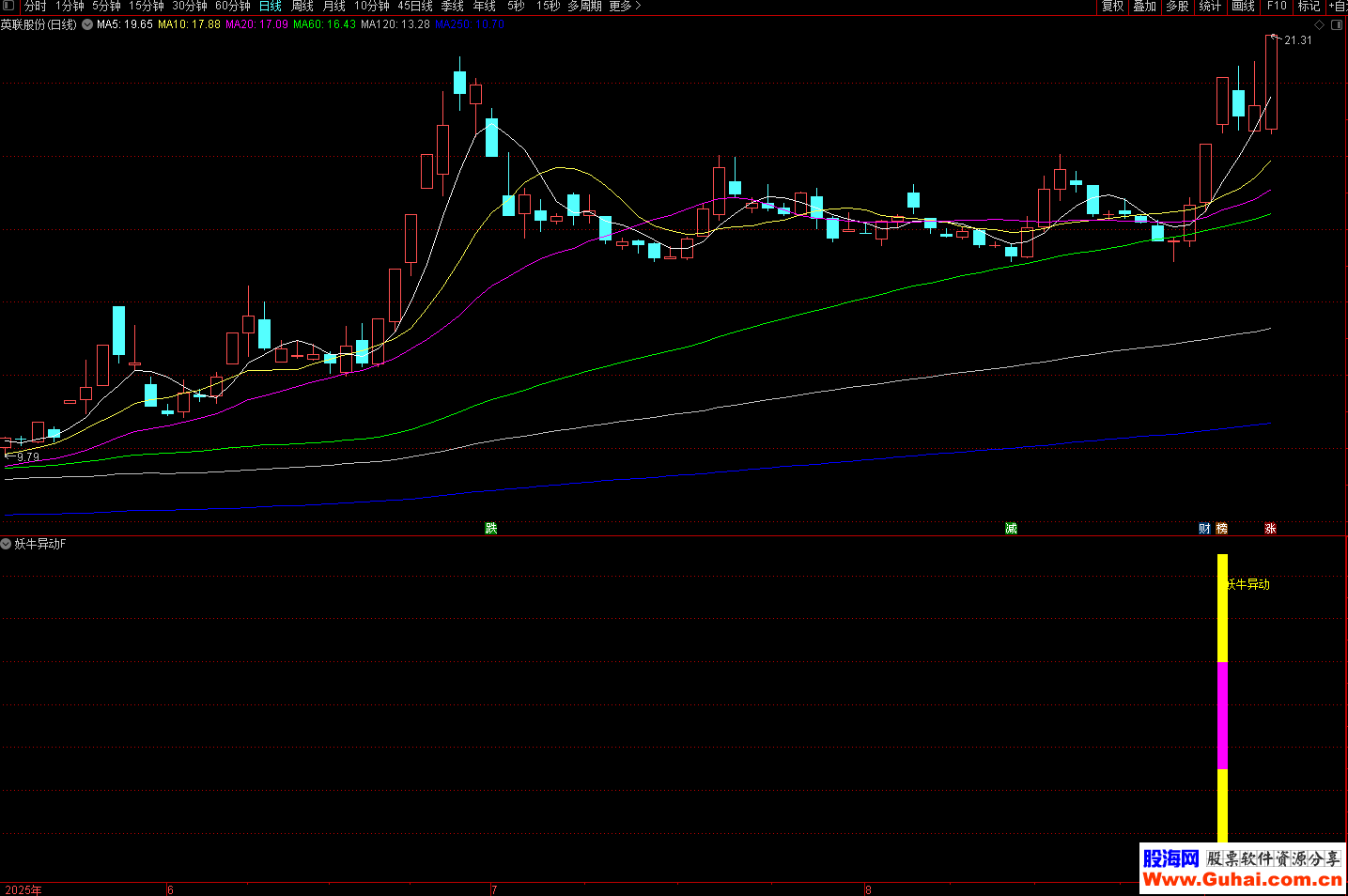1348x896 pixels.
Task: Click the 英联股份(日线) stock title
Action: click(39, 24)
